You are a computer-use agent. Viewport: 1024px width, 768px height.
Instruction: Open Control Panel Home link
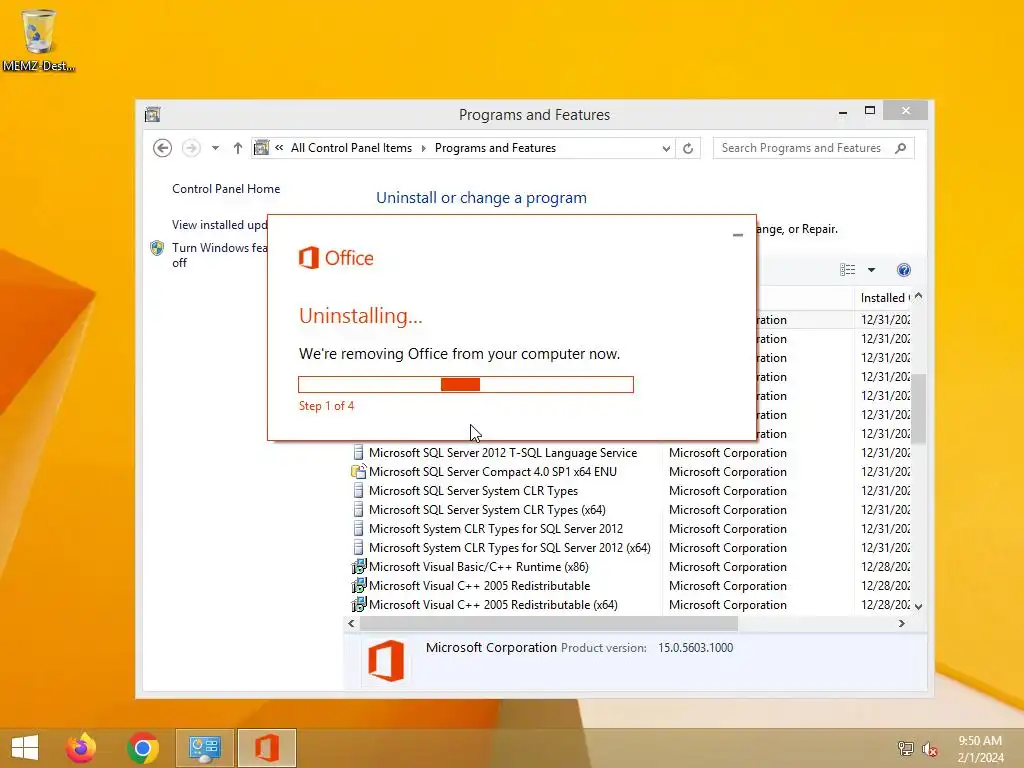pos(226,189)
